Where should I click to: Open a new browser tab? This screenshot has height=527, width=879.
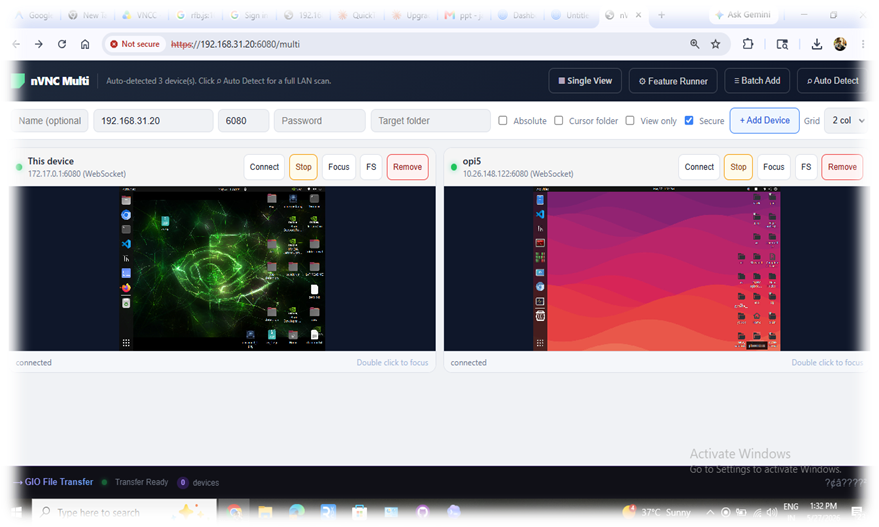coord(661,15)
